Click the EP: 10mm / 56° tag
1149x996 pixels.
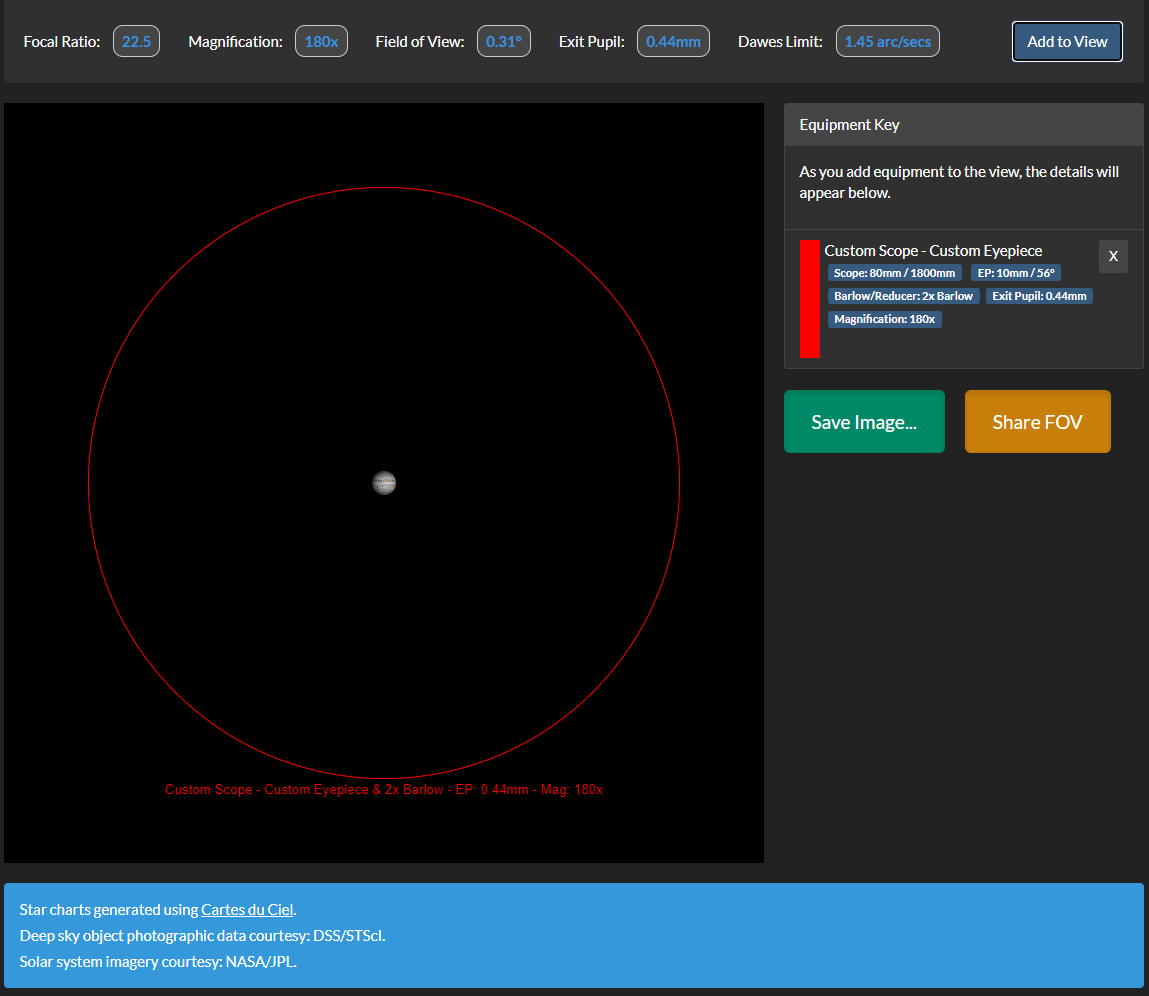pyautogui.click(x=1016, y=272)
